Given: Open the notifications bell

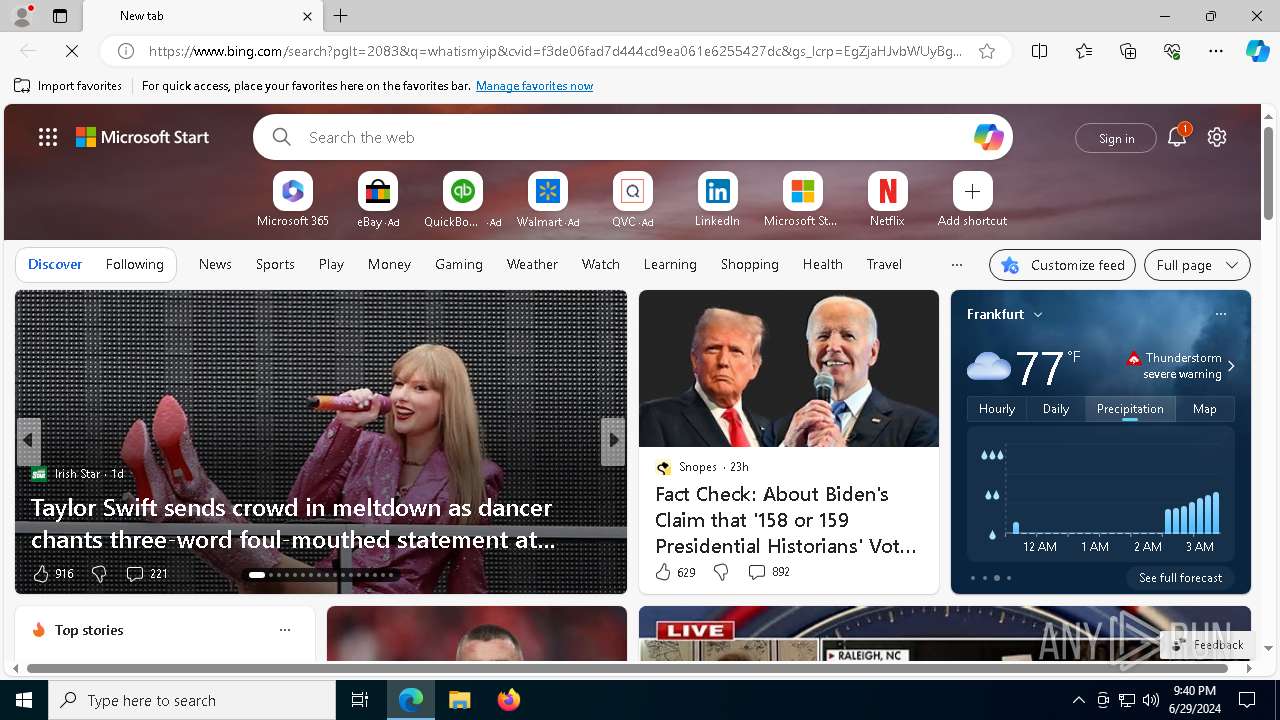Looking at the screenshot, I should tap(1177, 137).
